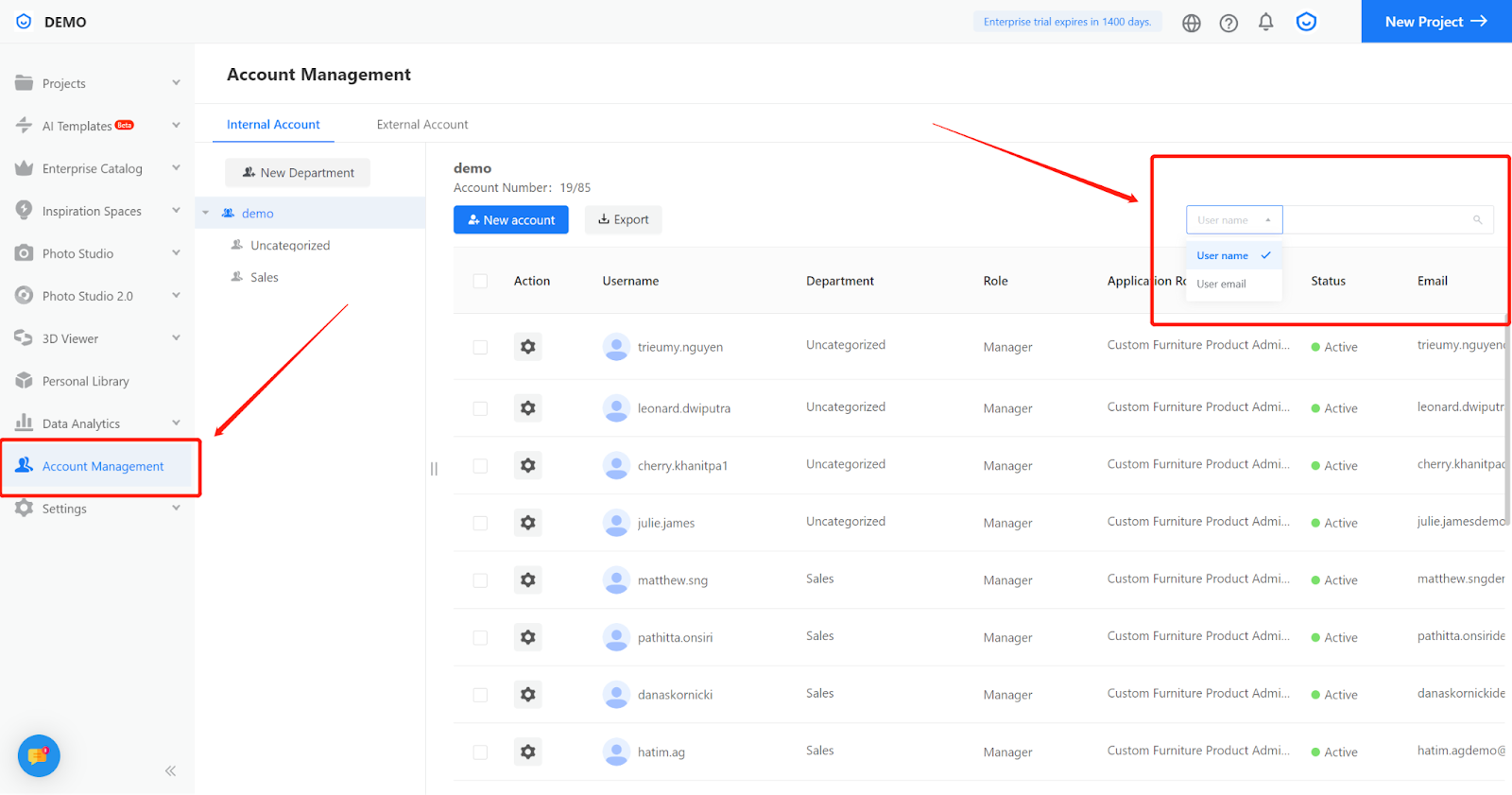Screen dimensions: 1512x795
Task: Click the search magnifier icon
Action: [x=1477, y=220]
